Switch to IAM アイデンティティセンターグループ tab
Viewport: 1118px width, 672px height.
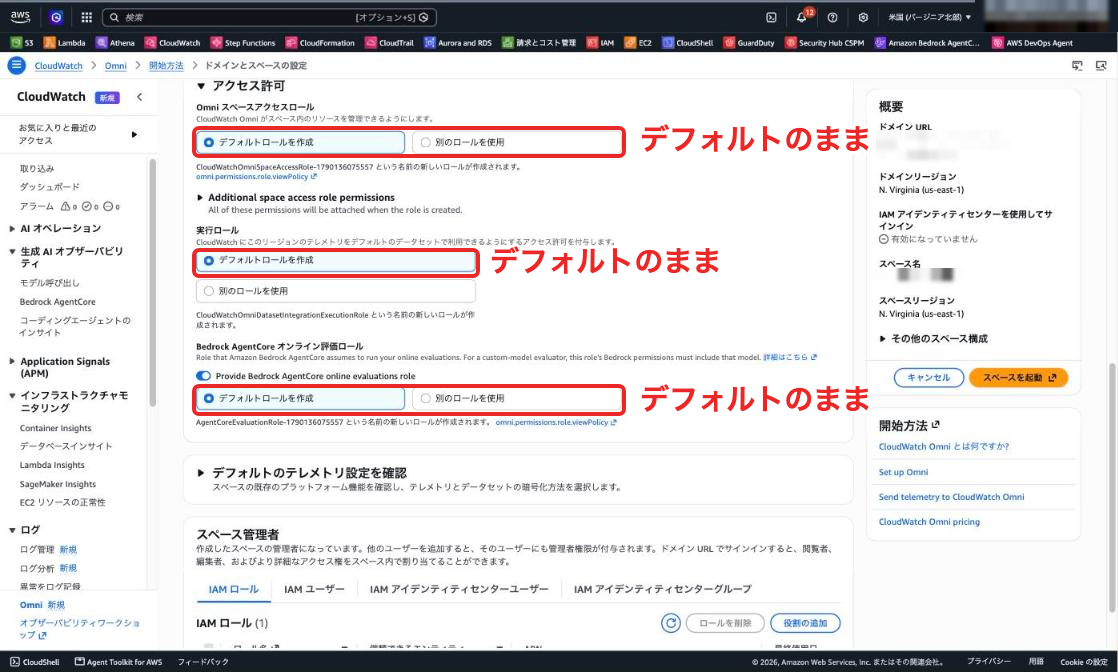(x=662, y=589)
